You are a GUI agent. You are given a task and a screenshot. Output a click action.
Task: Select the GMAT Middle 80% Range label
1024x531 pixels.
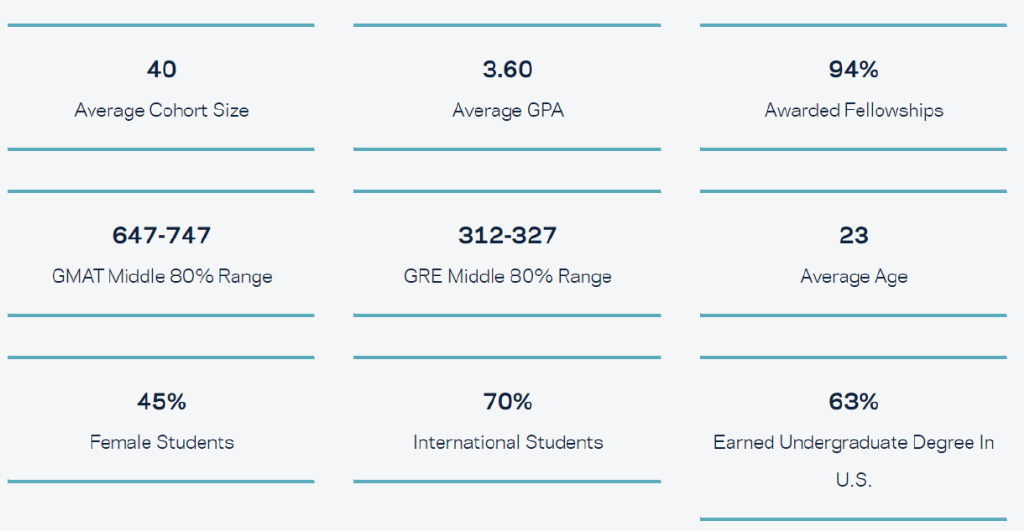pos(161,276)
